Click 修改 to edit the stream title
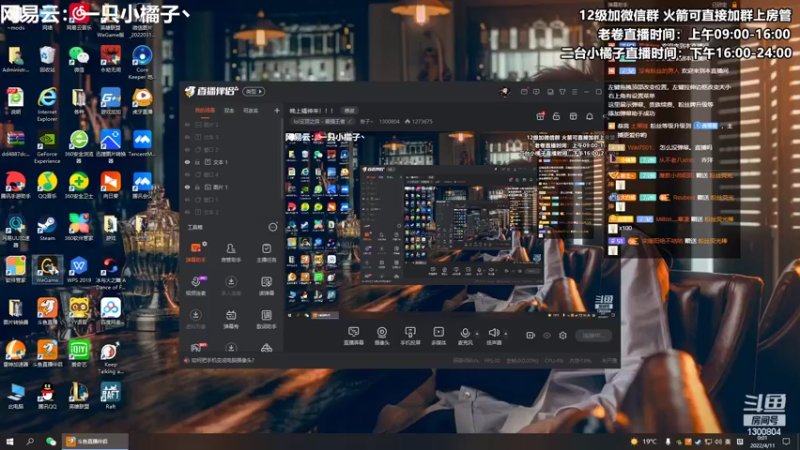This screenshot has height=450, width=800. pos(349,110)
